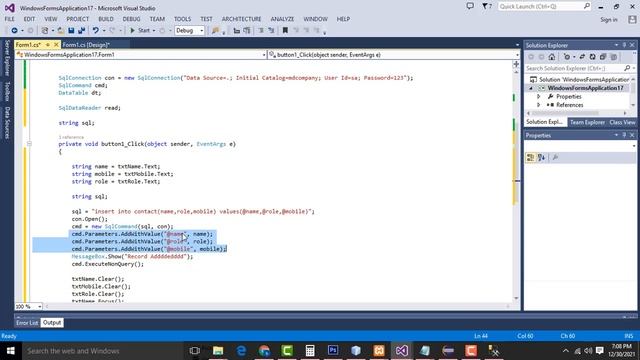Close the Form1.cs tab
Image resolution: width=640 pixels, height=360 pixels.
56,44
